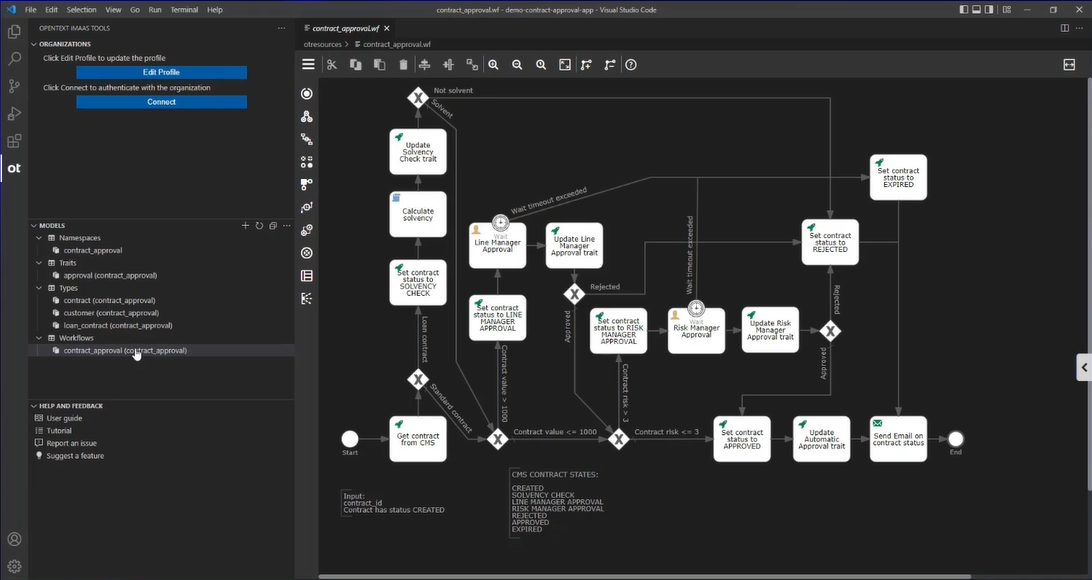Click the add plus icon in Models header

[245, 226]
